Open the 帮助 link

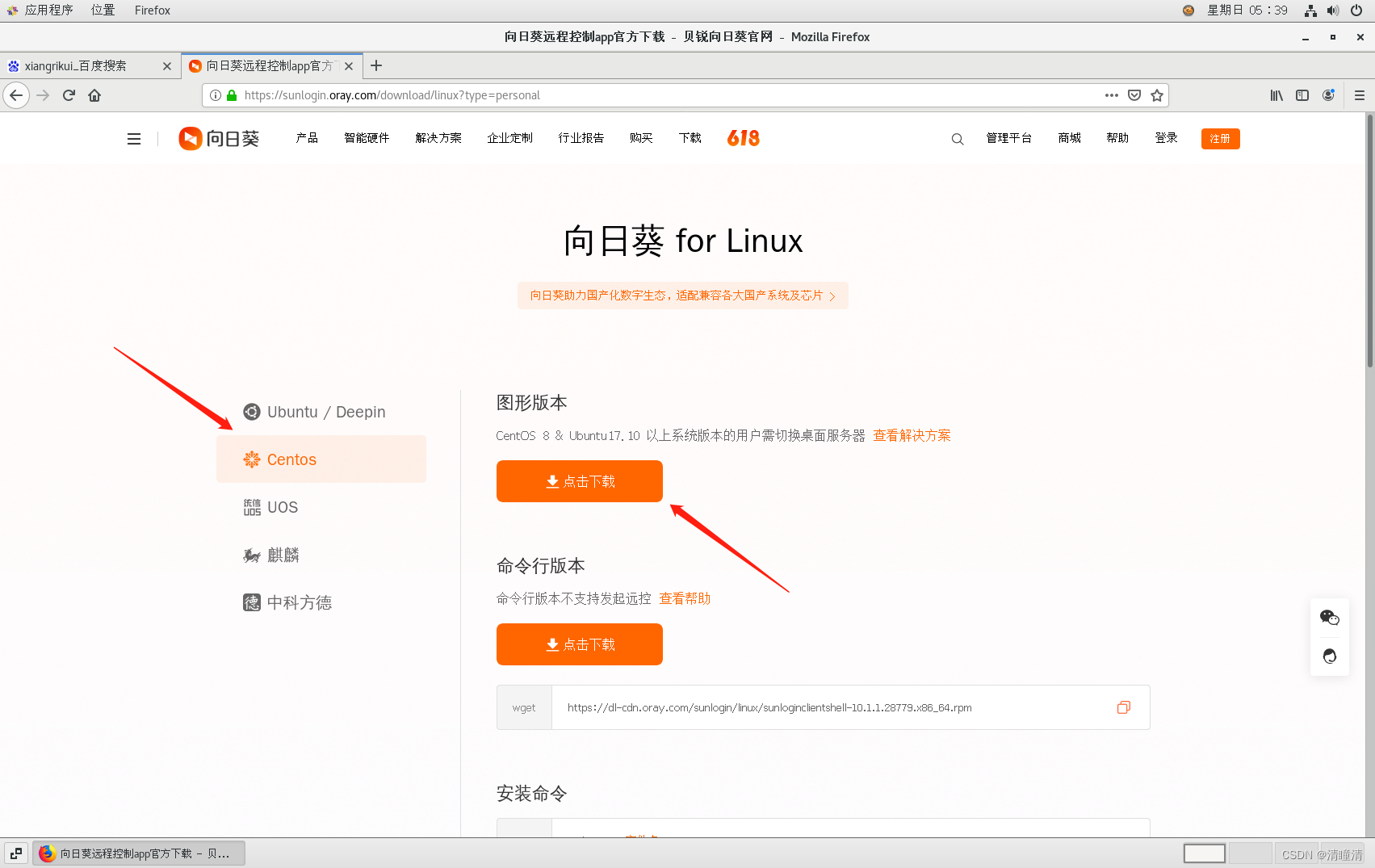coord(1117,138)
